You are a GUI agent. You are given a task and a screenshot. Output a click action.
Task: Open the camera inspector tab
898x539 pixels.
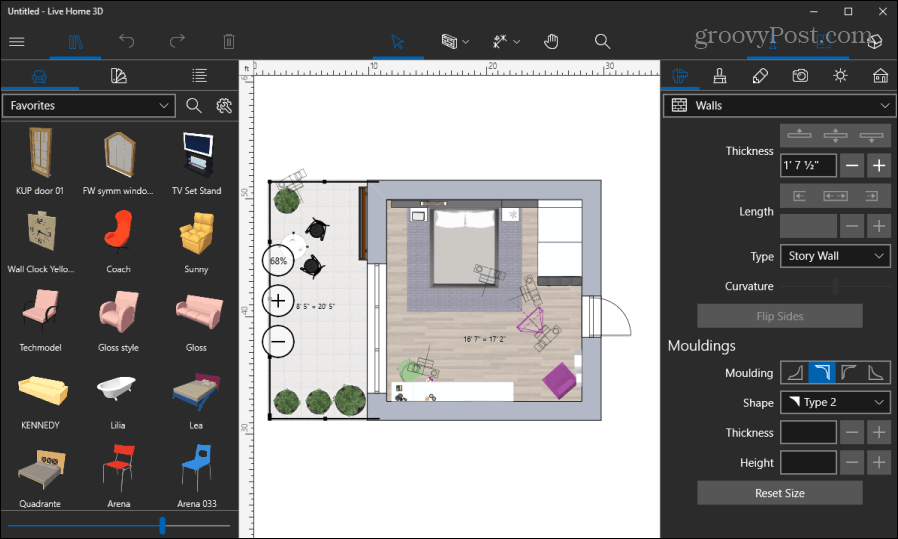click(800, 76)
